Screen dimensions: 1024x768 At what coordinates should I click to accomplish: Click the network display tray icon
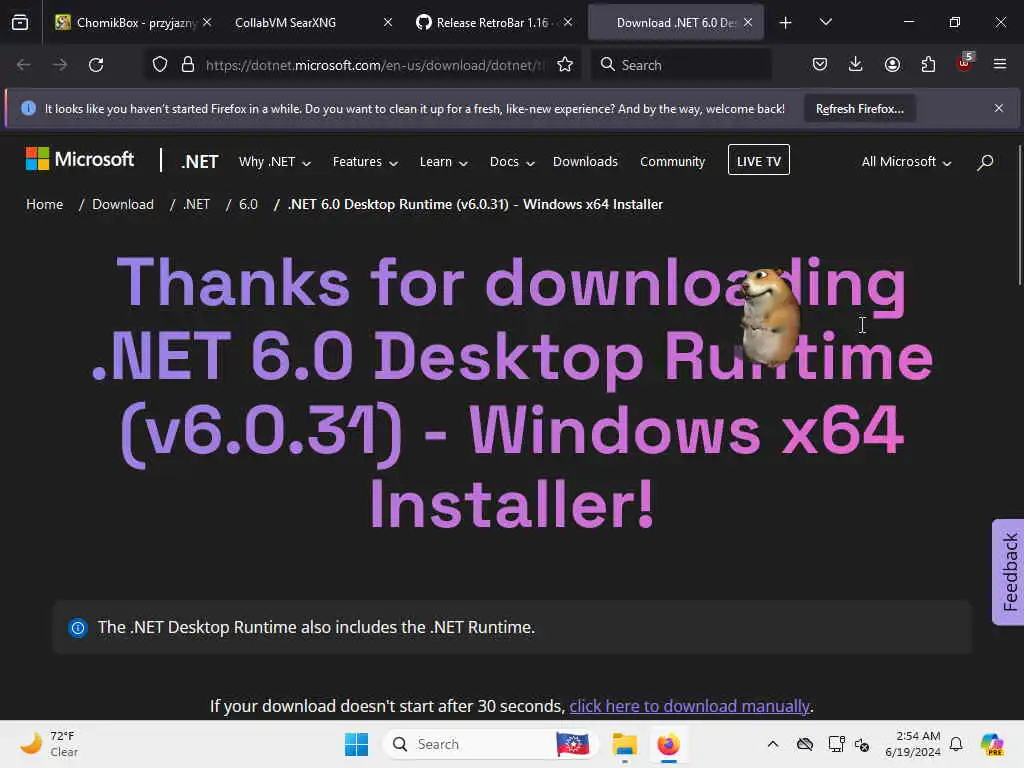click(837, 744)
